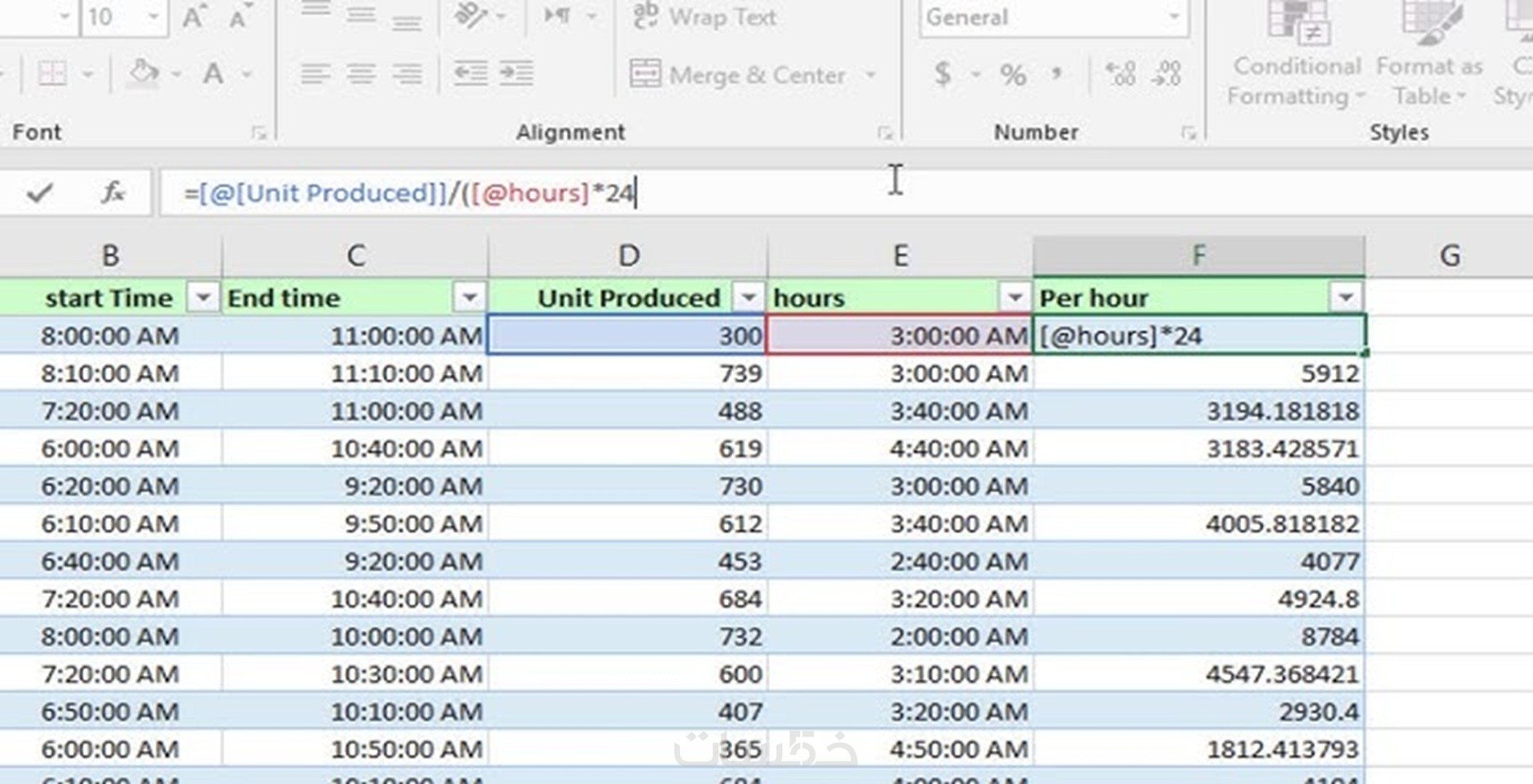
Task: Expand the Fill Color dropdown arrow
Action: tap(176, 75)
